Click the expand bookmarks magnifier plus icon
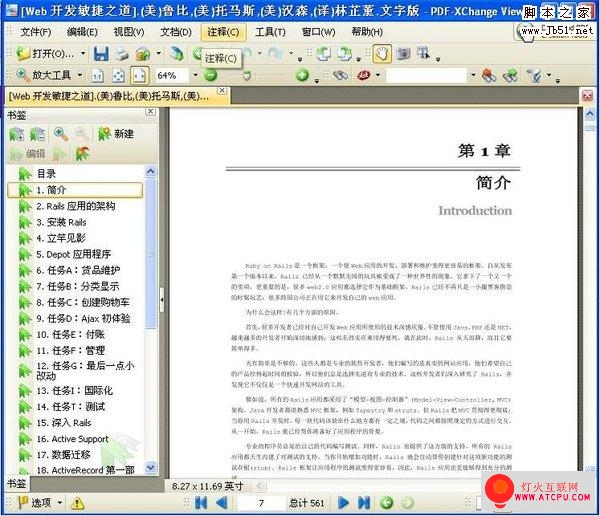The width and height of the screenshot is (600, 516). (60, 134)
